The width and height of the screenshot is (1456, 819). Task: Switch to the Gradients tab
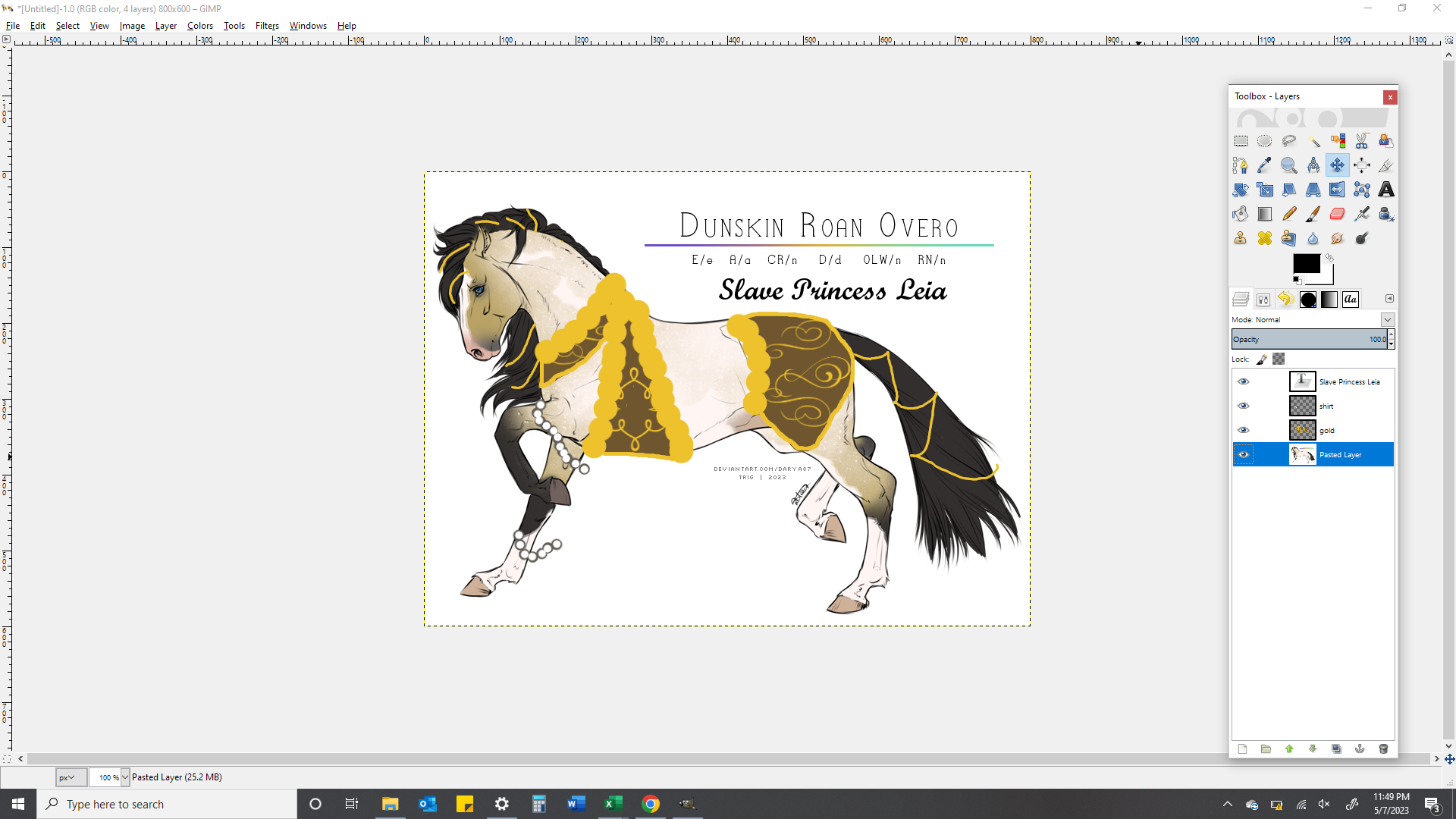coord(1329,300)
